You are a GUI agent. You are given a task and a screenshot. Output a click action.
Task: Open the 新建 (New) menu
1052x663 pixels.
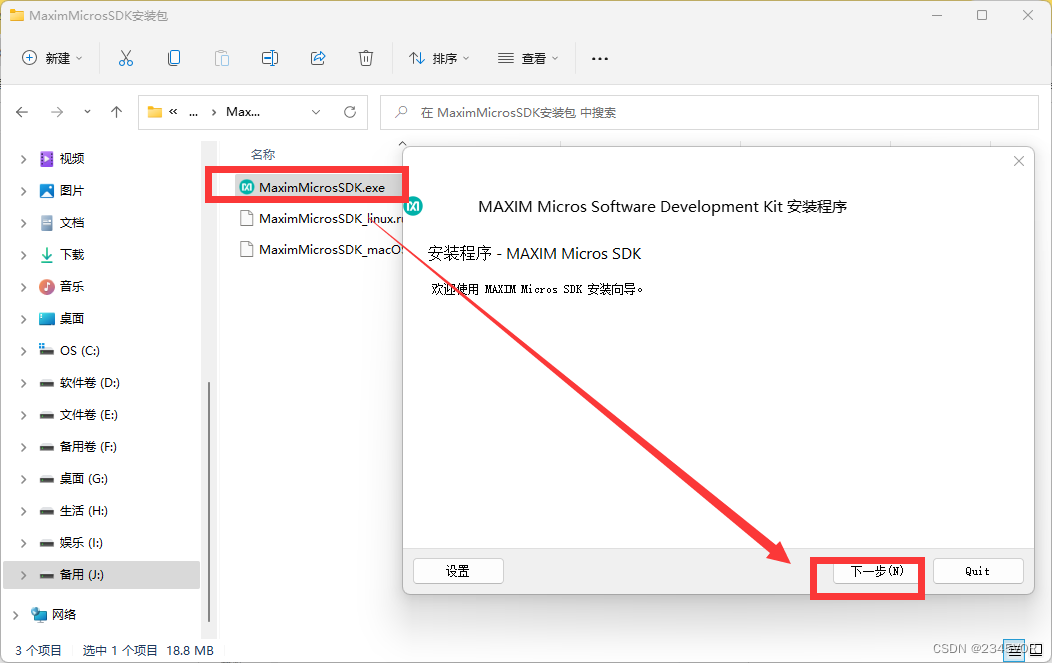52,58
